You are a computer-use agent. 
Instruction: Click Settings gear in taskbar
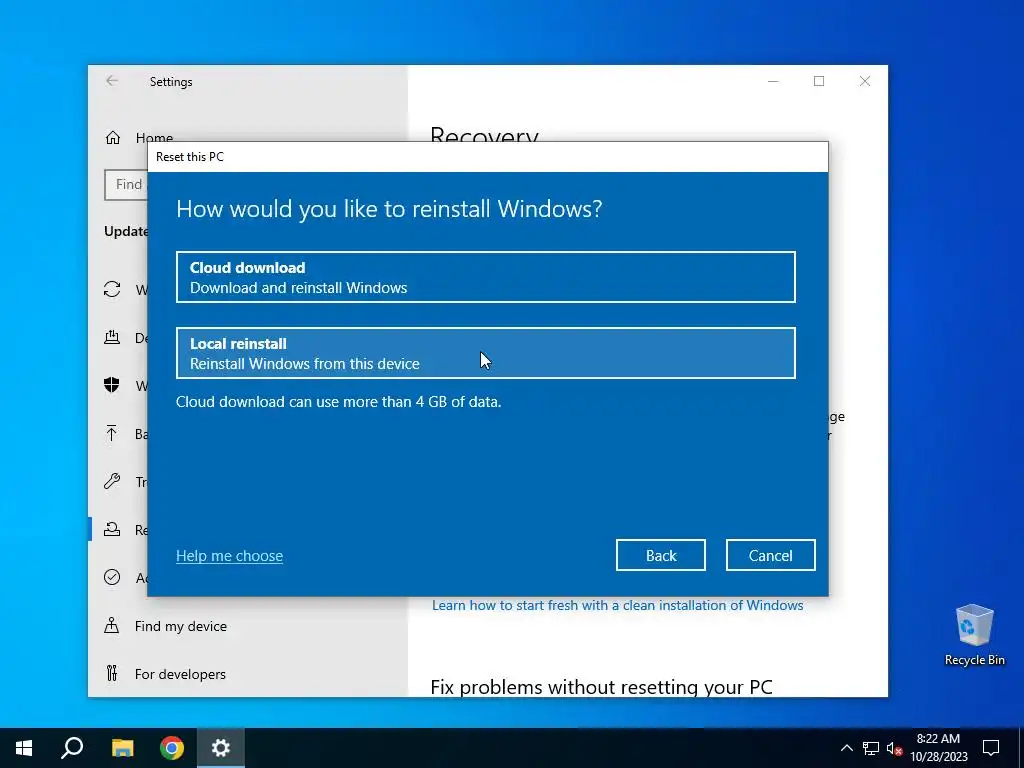(x=221, y=748)
